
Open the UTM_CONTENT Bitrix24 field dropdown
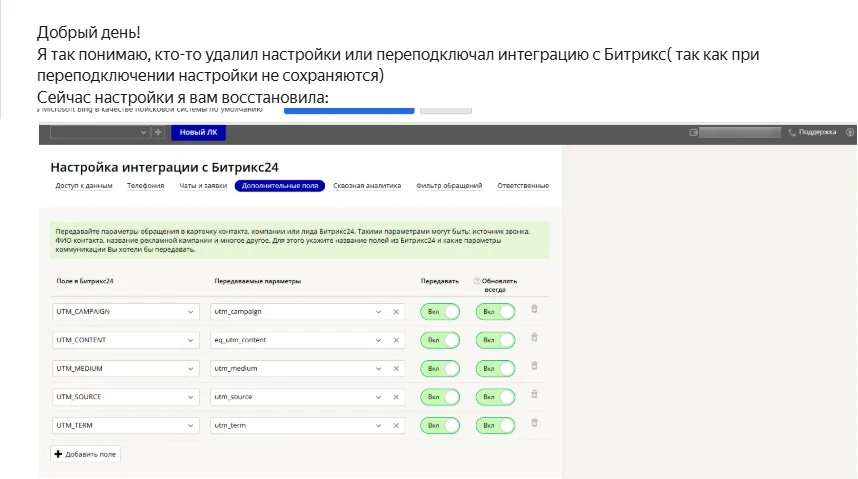pyautogui.click(x=126, y=341)
